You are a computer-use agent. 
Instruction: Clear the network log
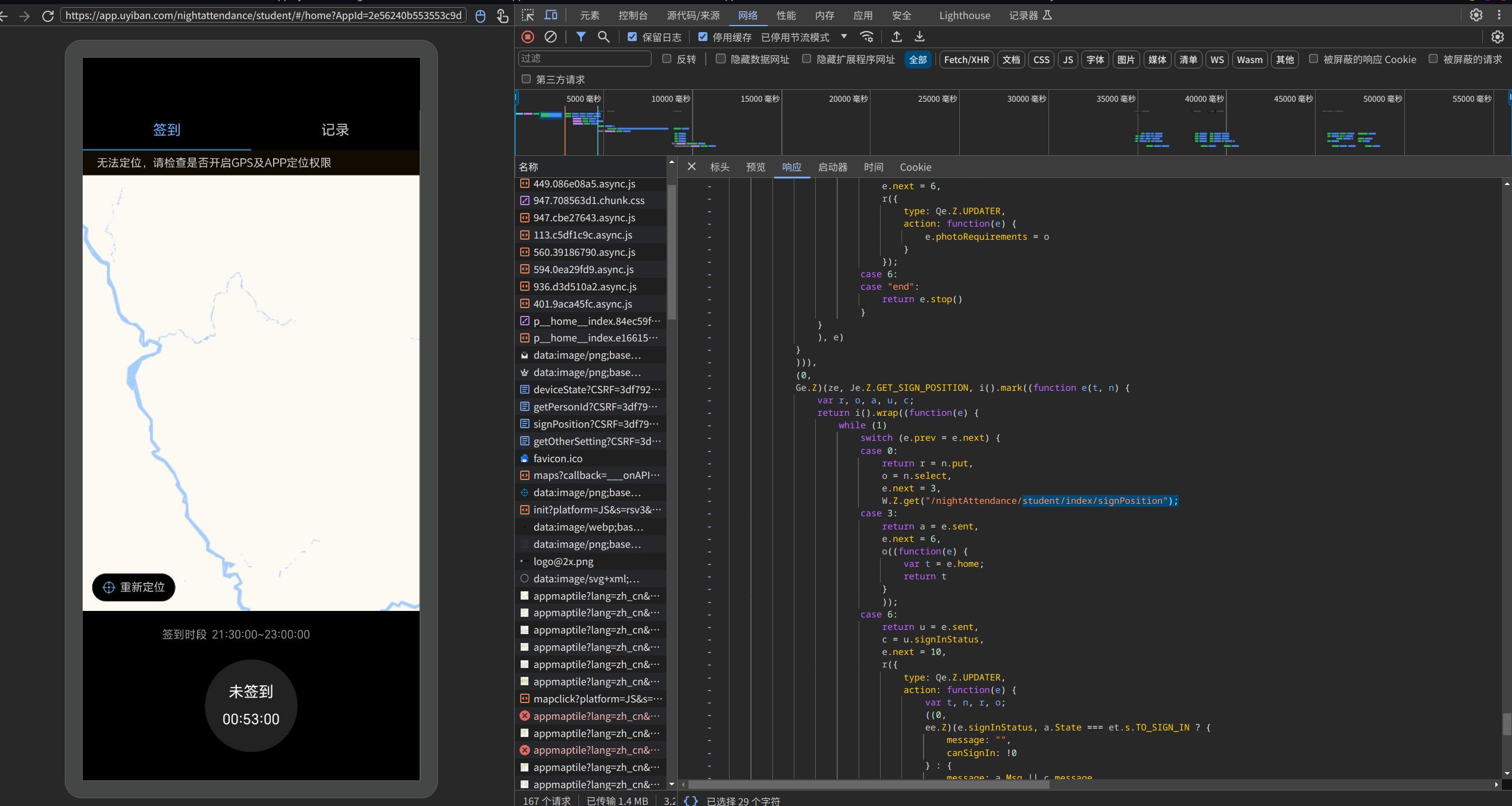tap(550, 37)
